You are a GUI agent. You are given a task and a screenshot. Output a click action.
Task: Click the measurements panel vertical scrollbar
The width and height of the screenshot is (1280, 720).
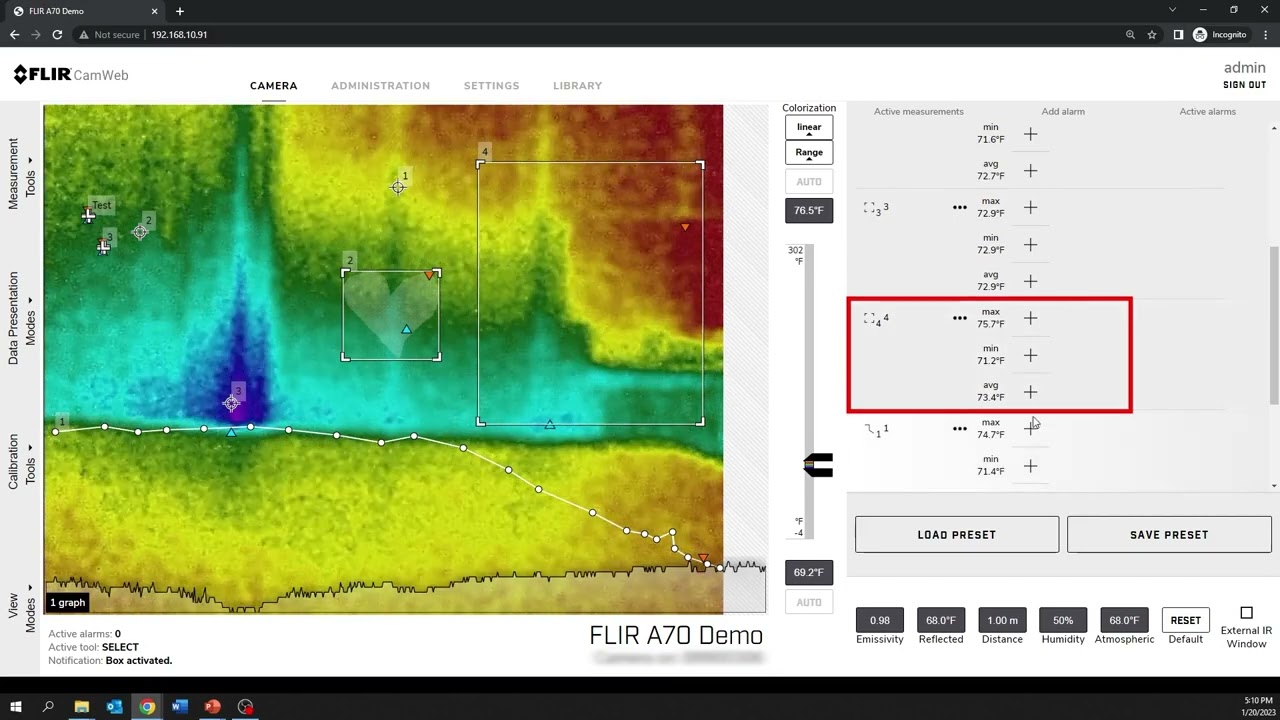pyautogui.click(x=1273, y=325)
